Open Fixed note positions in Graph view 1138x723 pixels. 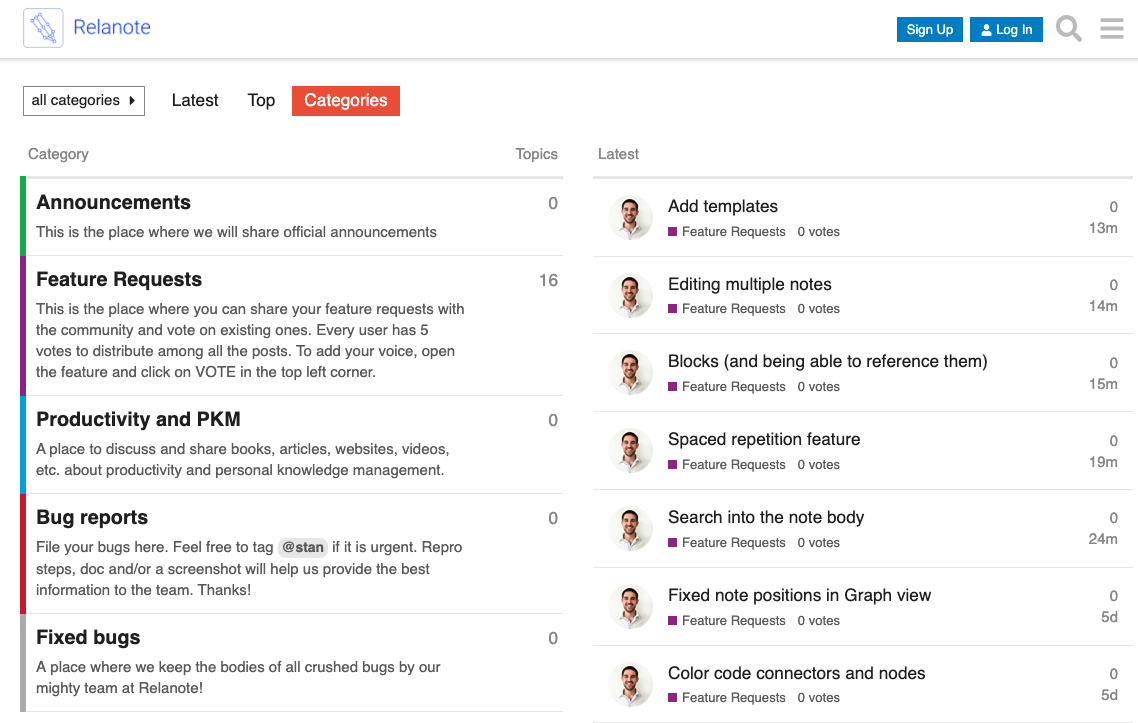(799, 595)
